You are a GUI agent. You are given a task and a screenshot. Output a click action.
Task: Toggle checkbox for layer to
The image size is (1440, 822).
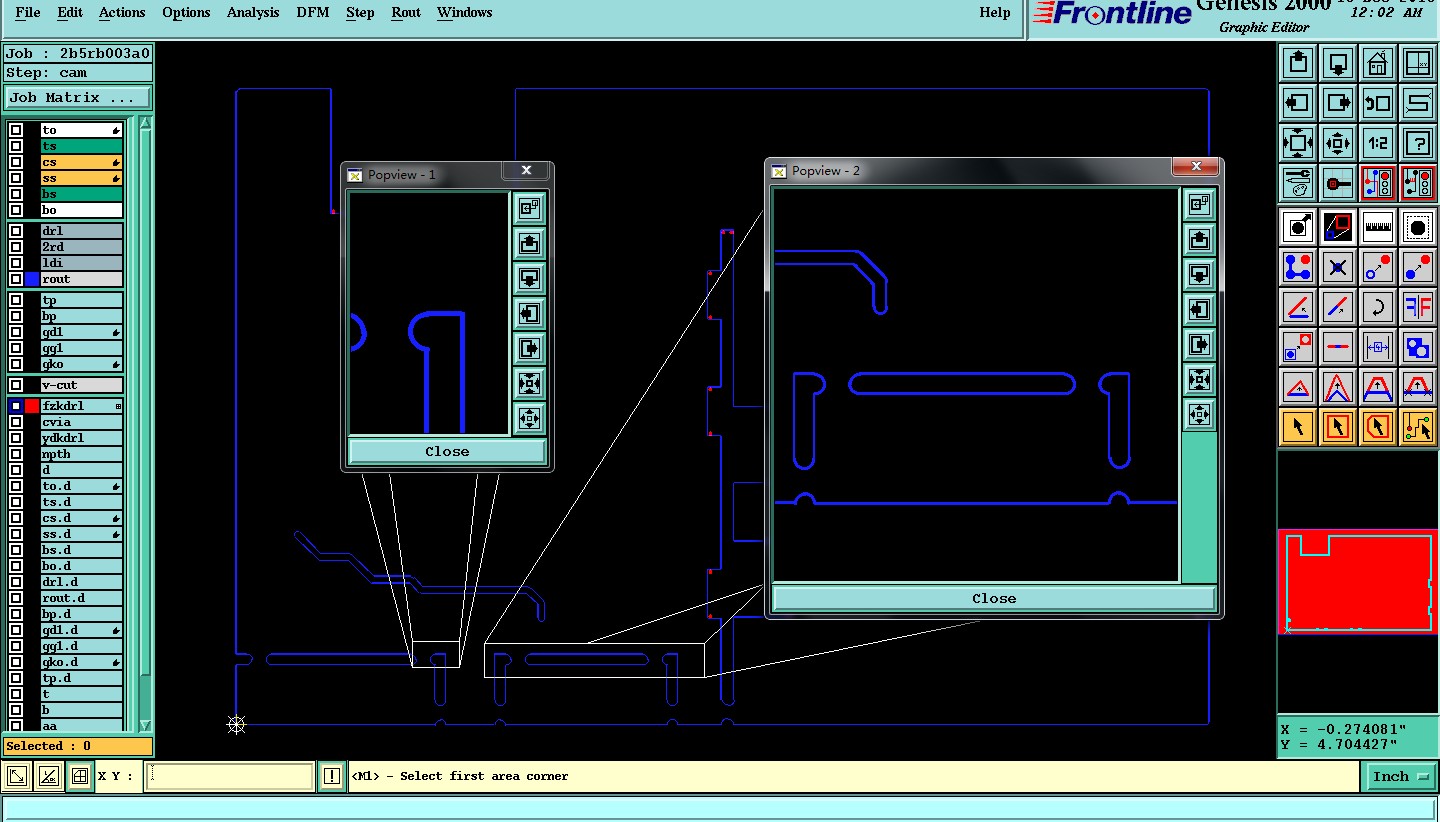pyautogui.click(x=16, y=130)
